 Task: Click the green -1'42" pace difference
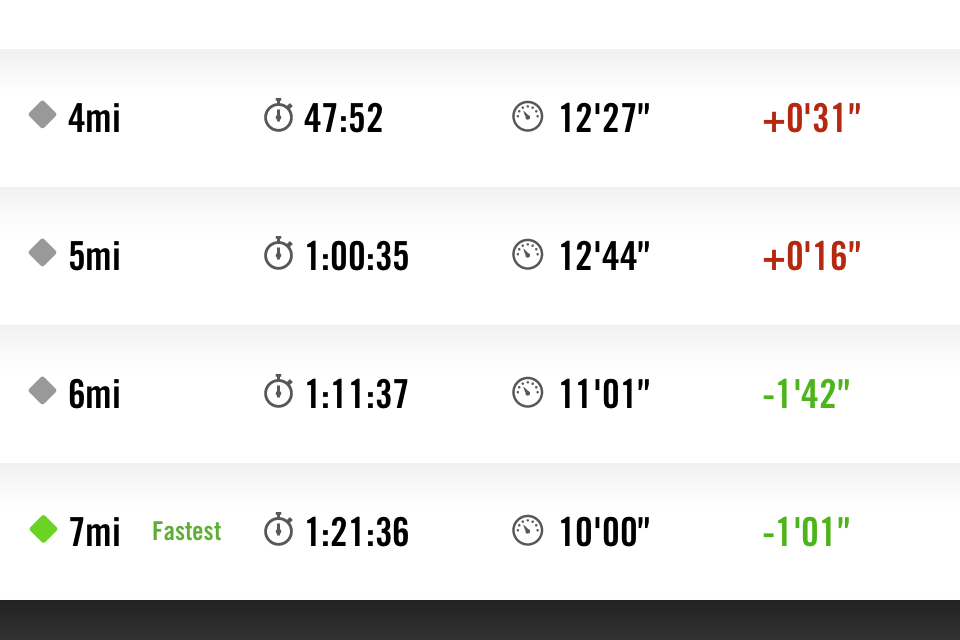[x=806, y=394]
